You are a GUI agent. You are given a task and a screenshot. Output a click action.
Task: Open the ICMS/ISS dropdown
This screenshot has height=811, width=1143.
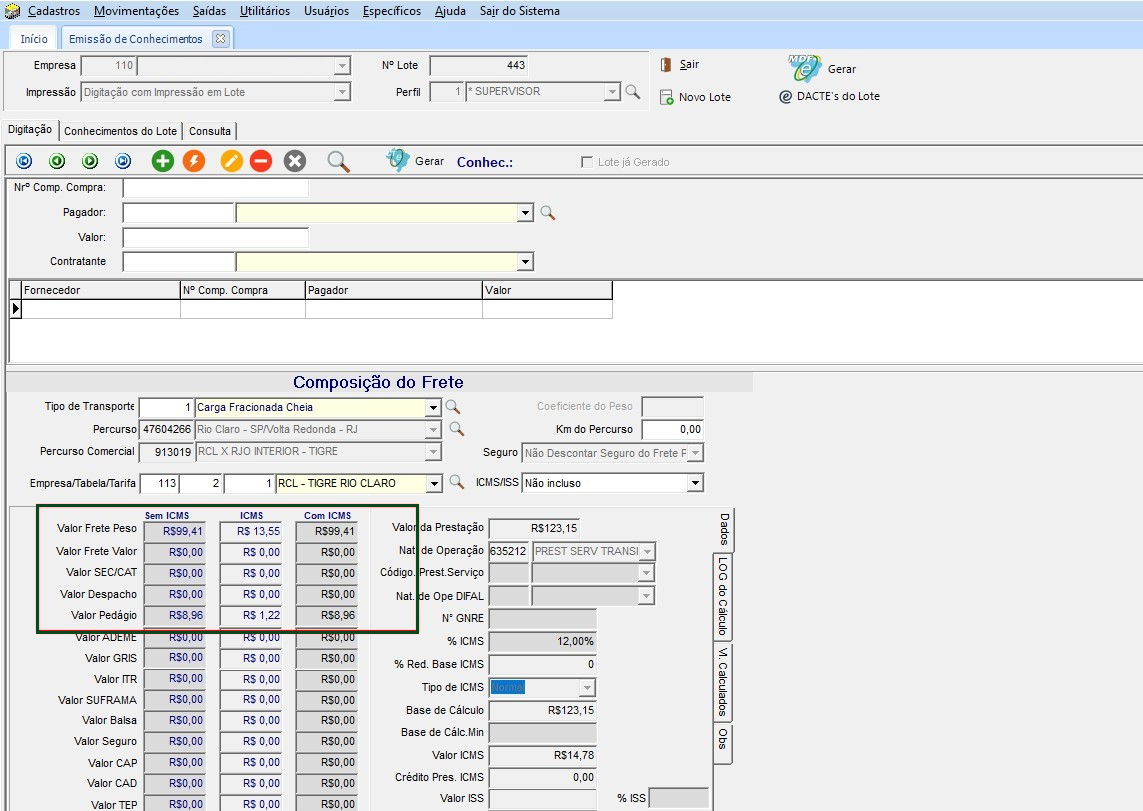click(x=695, y=484)
